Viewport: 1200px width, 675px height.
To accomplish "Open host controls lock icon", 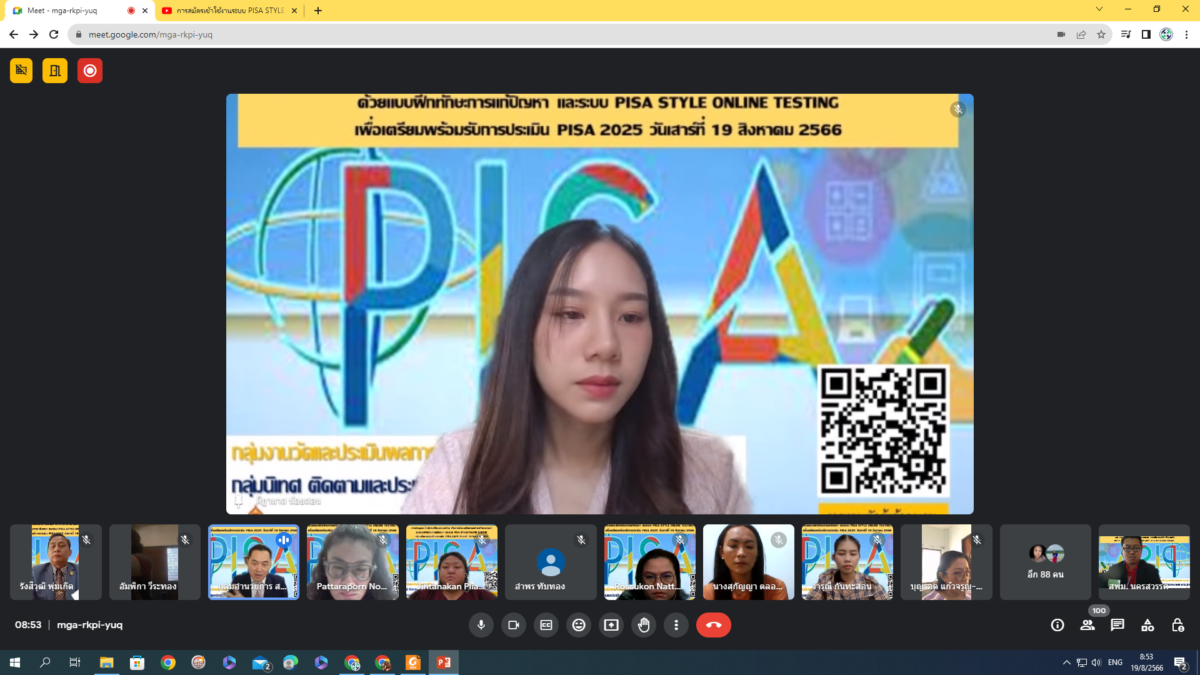I will click(x=1177, y=625).
